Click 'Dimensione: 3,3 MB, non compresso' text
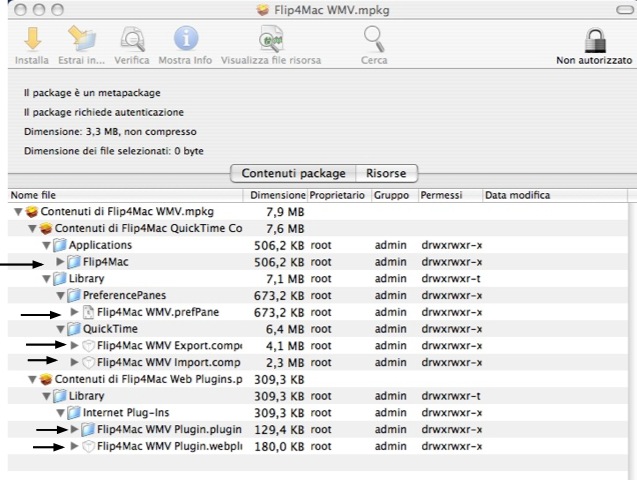 (110, 132)
